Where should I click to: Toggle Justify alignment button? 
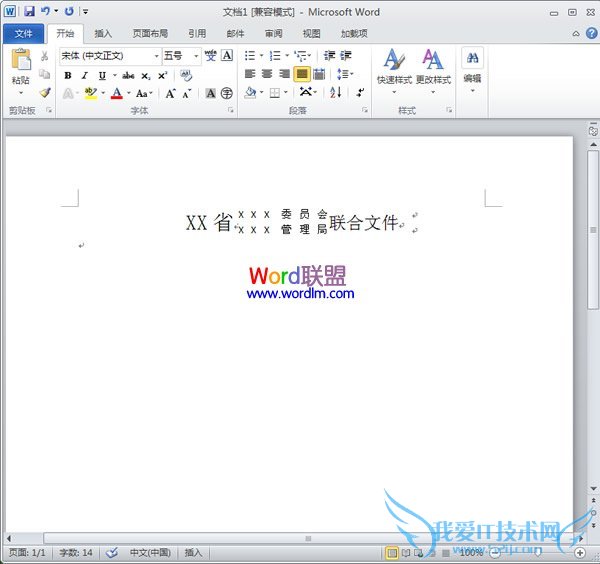(302, 74)
